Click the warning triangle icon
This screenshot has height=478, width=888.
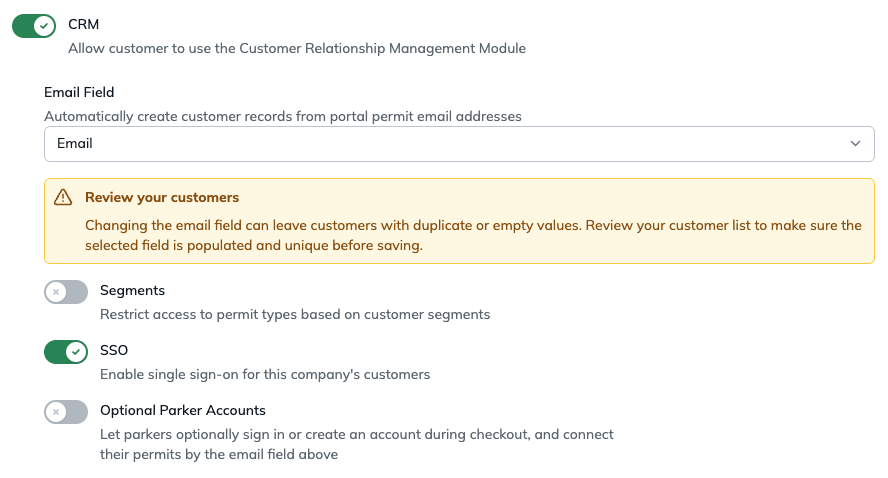click(63, 198)
